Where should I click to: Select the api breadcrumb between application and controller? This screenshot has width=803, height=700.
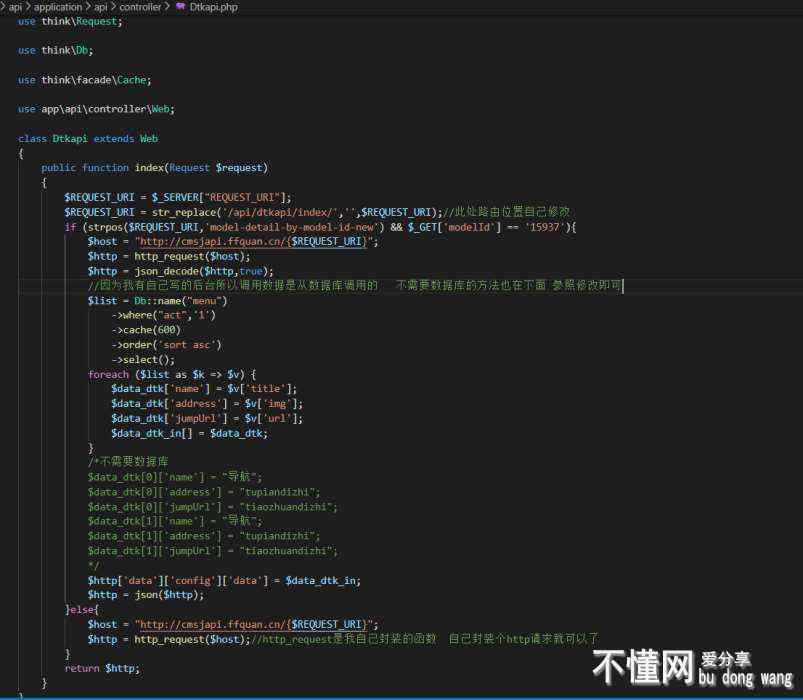pos(101,7)
